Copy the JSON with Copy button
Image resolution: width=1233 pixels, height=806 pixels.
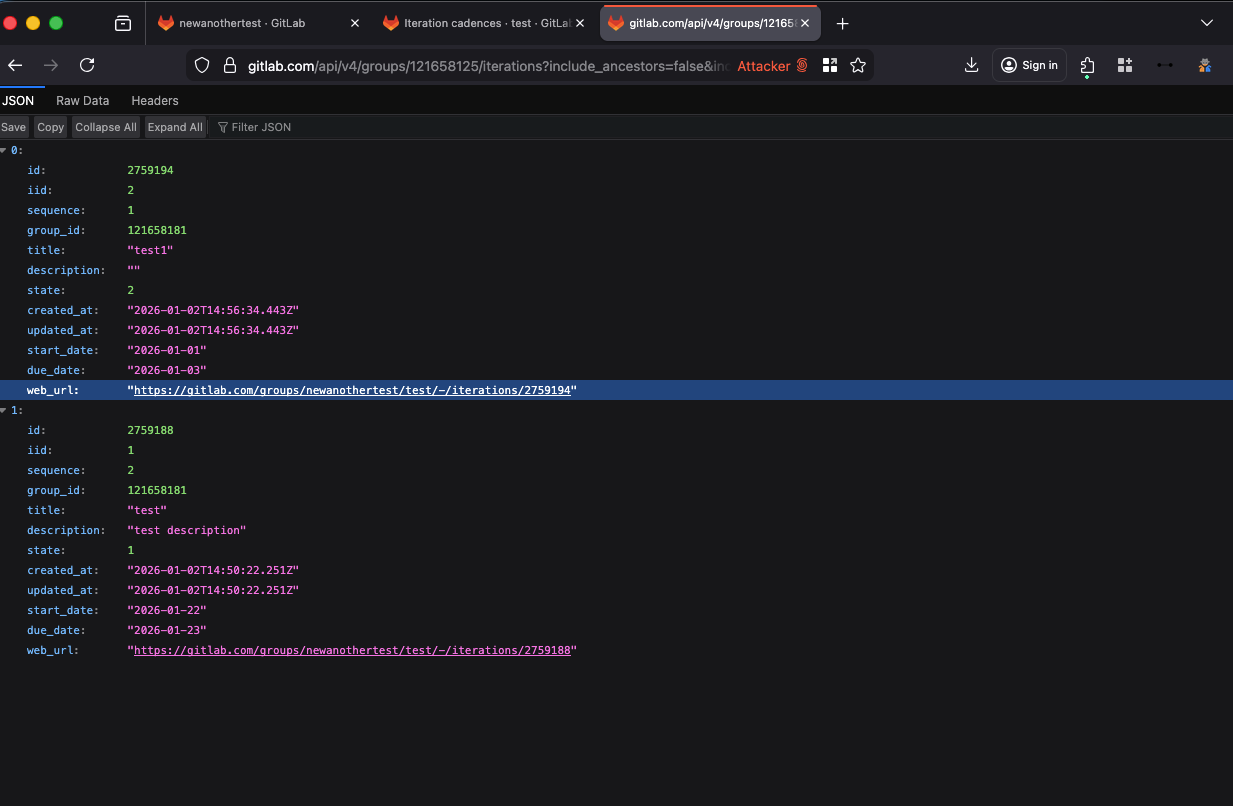(x=50, y=127)
